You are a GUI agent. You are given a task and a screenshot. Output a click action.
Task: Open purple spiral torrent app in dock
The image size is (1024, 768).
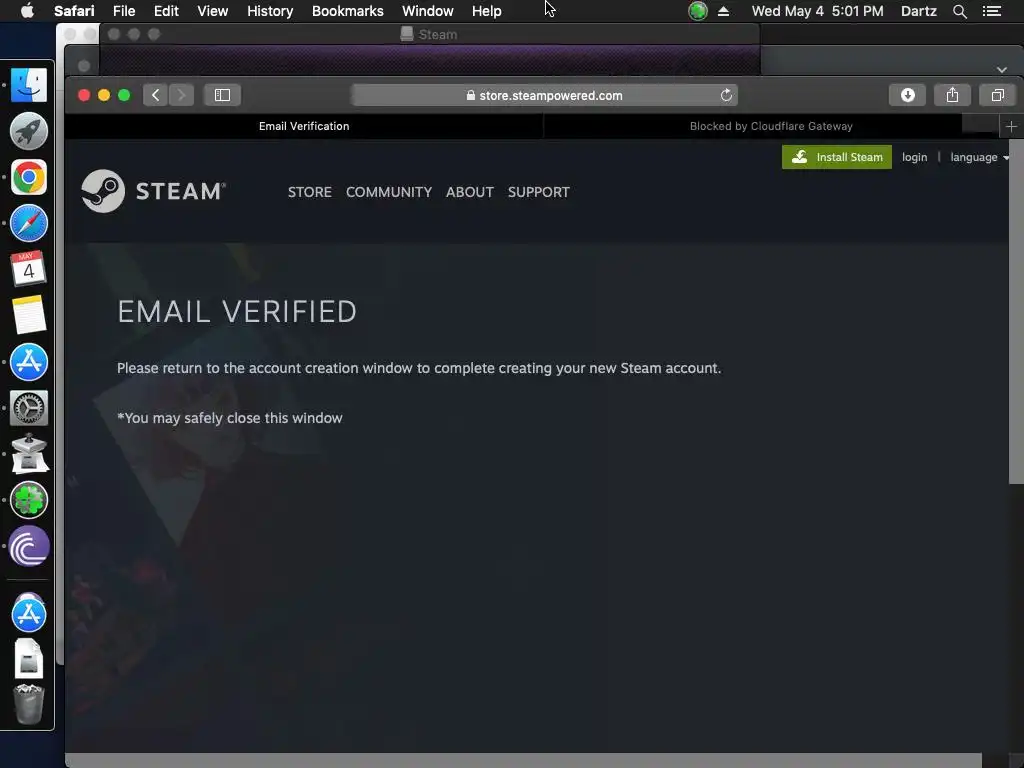[x=29, y=546]
